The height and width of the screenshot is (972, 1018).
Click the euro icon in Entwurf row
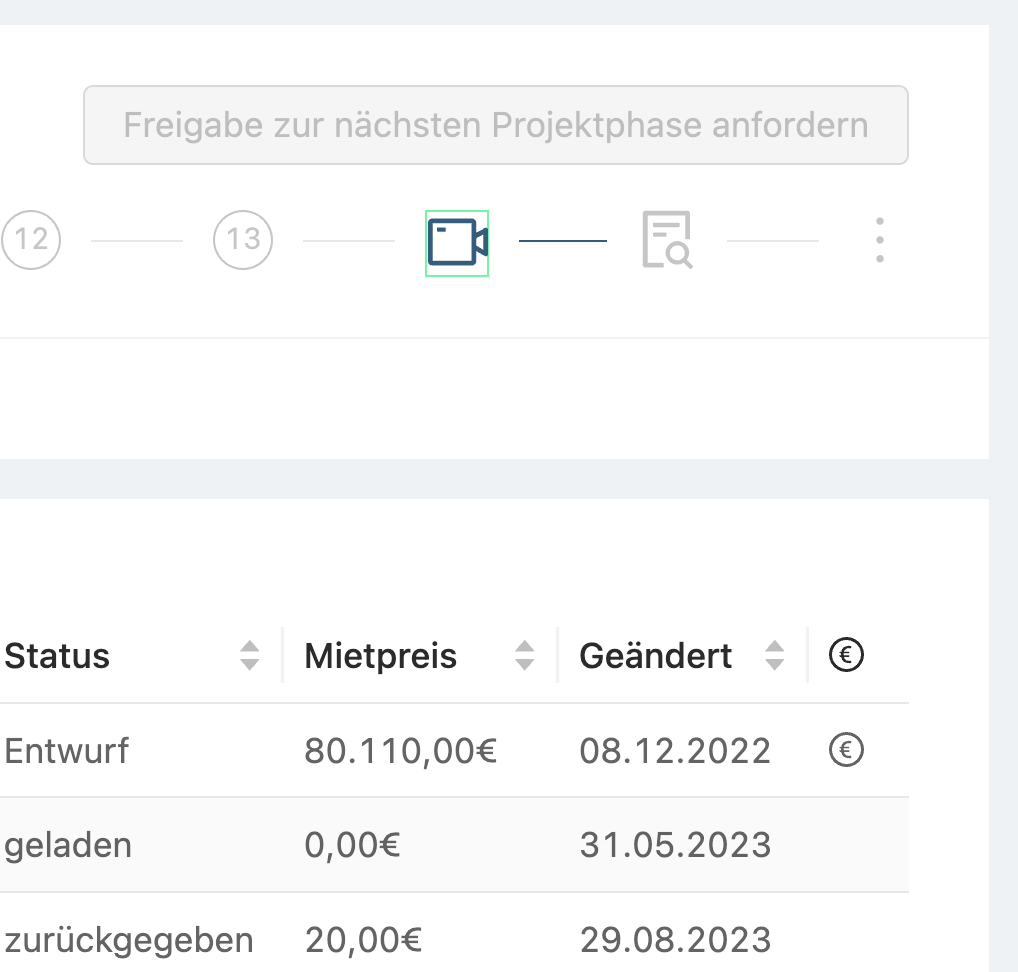(846, 750)
